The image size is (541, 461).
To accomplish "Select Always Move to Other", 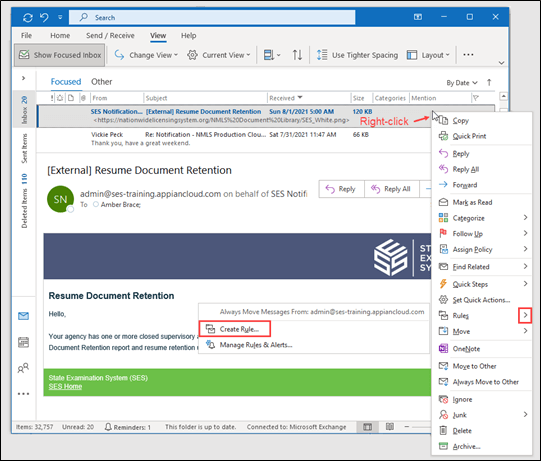I will (481, 382).
